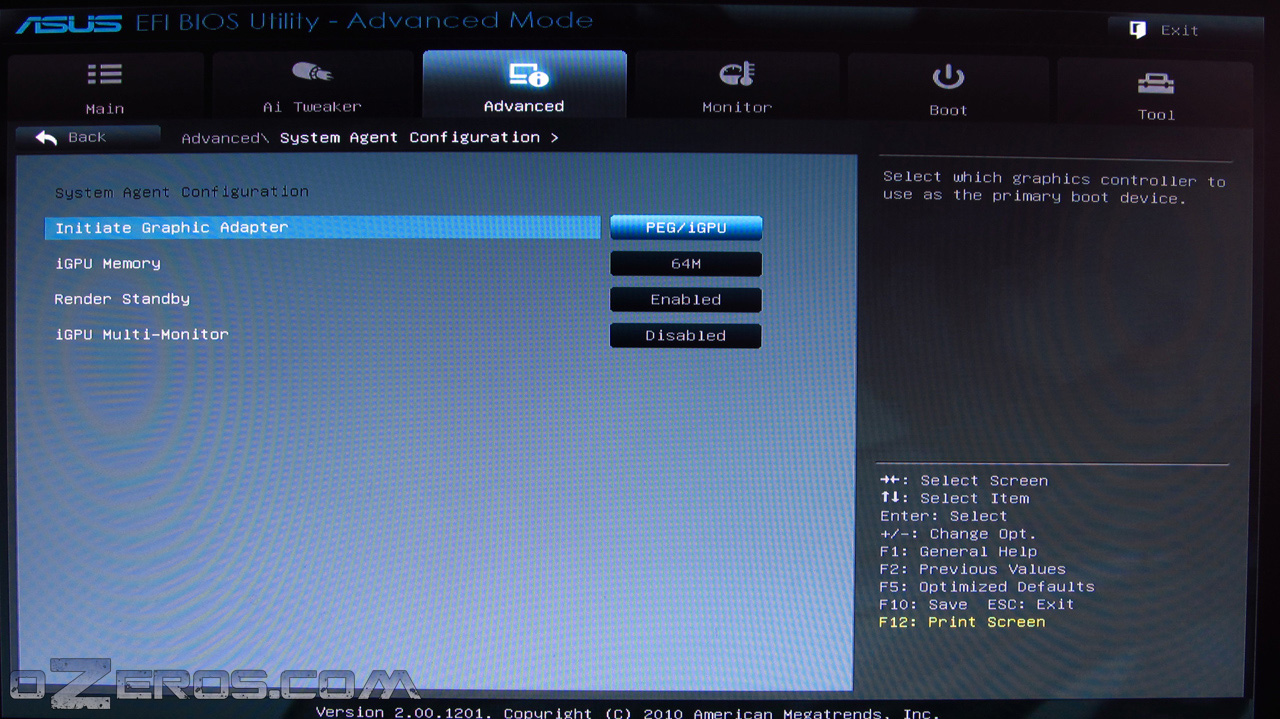Click the Boot power icon

pyautogui.click(x=948, y=77)
